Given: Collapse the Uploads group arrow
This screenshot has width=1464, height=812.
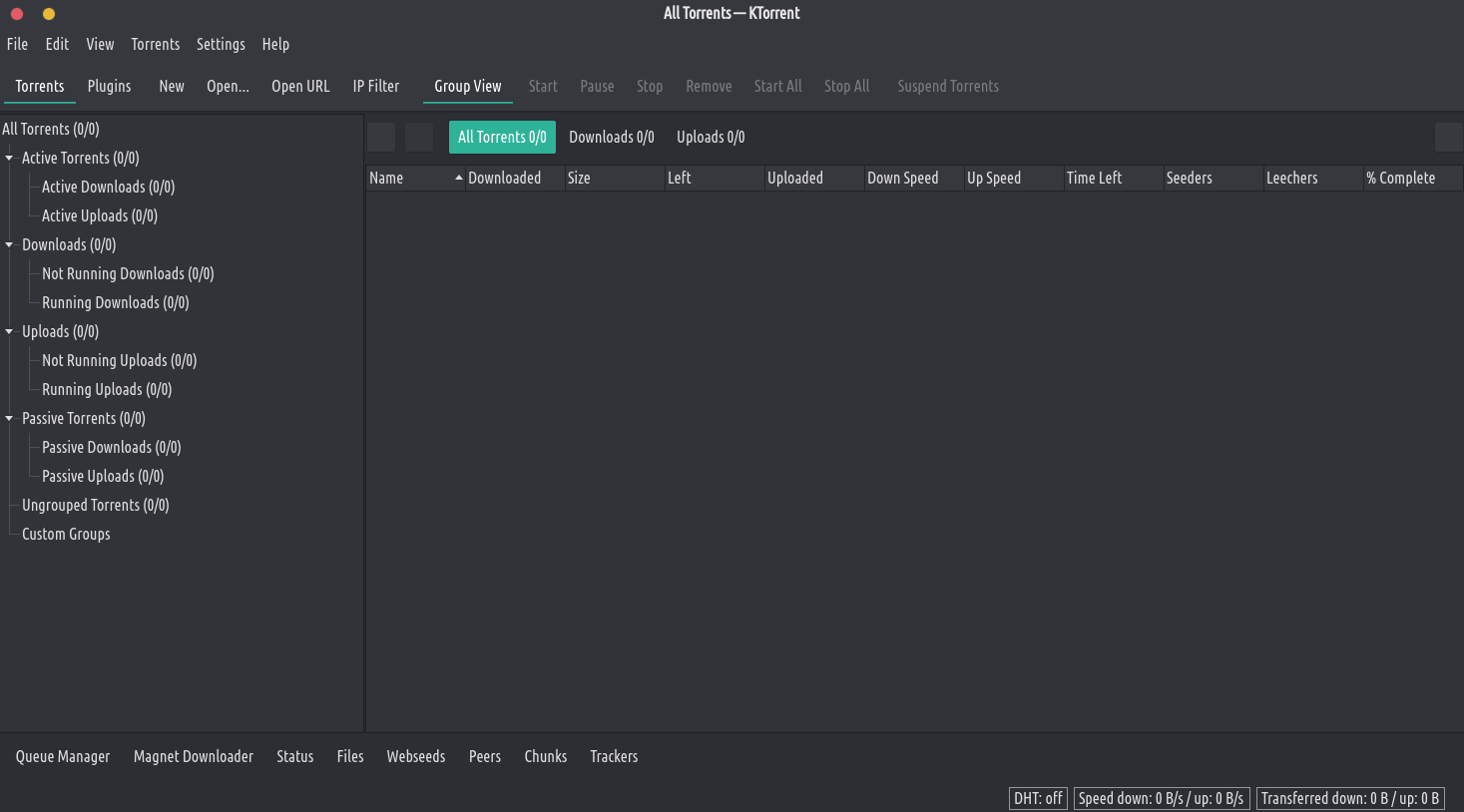Looking at the screenshot, I should [x=9, y=331].
